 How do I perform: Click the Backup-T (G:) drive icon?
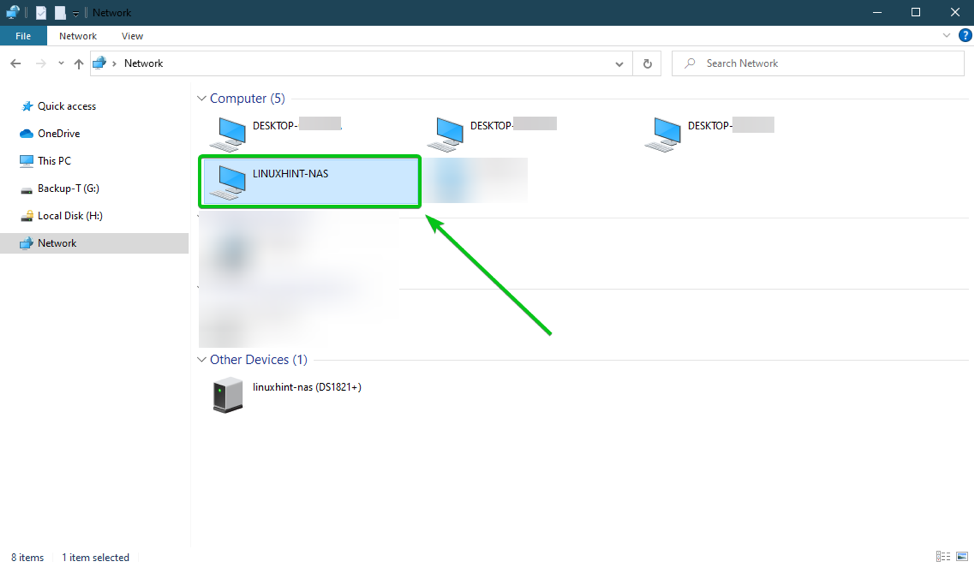[26, 189]
